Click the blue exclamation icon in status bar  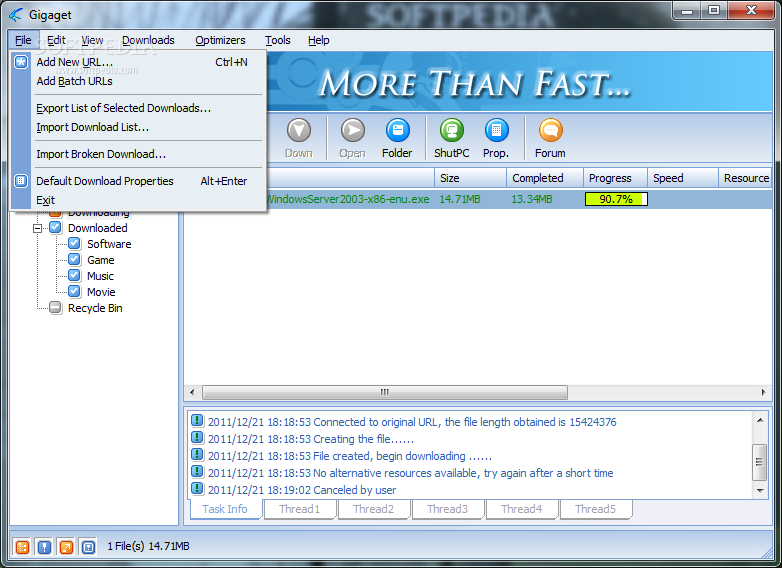(x=44, y=547)
